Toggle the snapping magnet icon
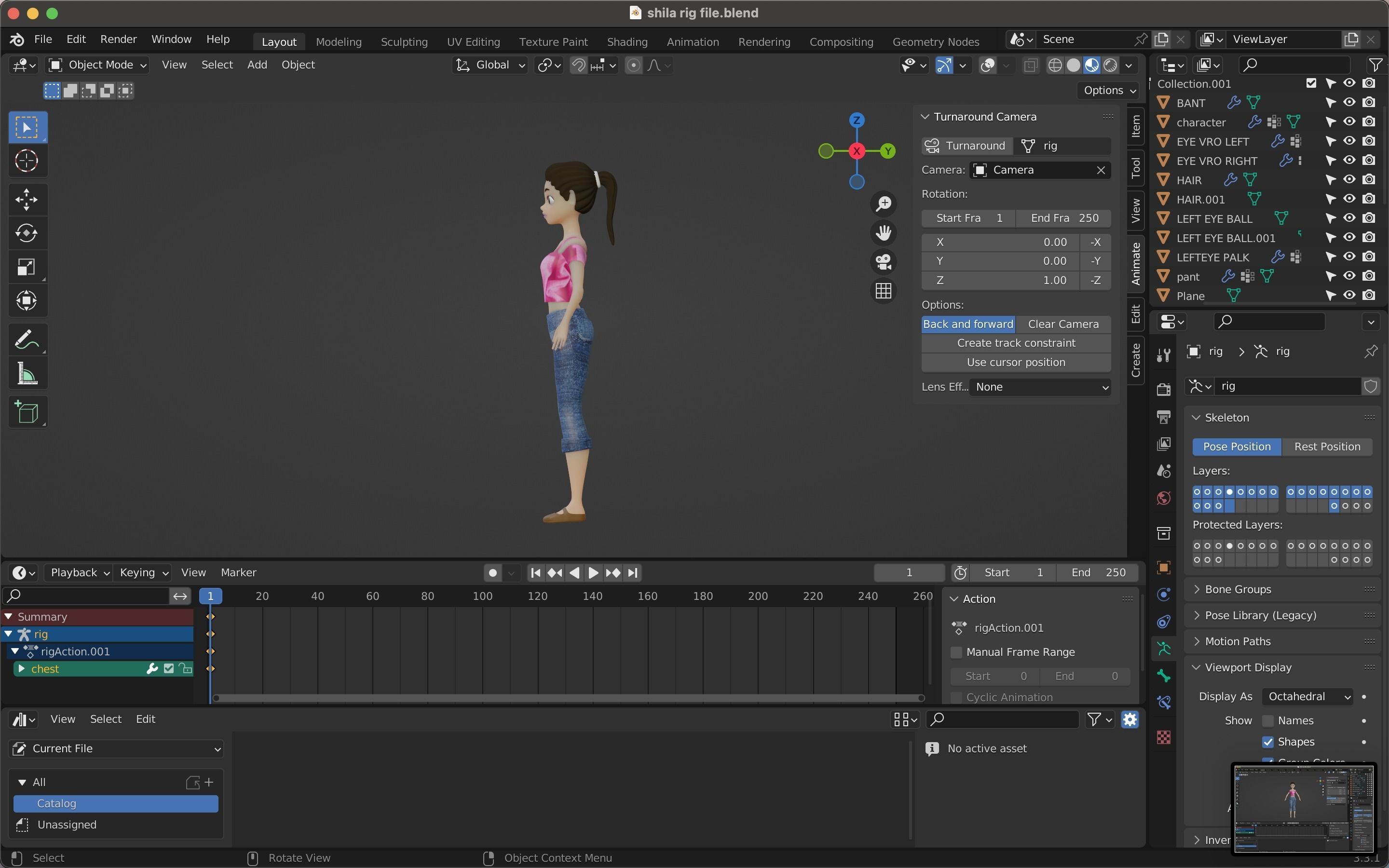 (578, 66)
